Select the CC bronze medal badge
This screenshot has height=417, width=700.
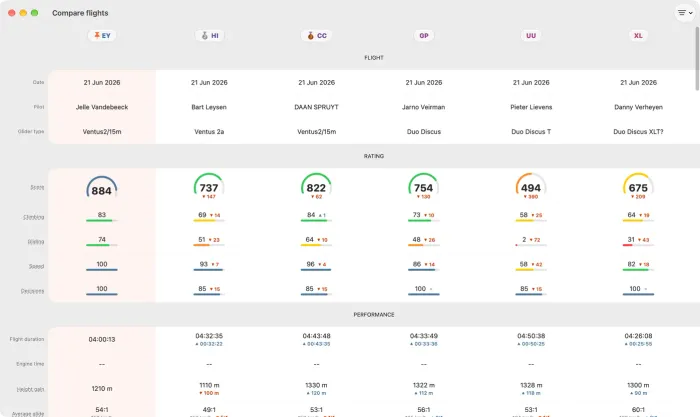pyautogui.click(x=317, y=36)
